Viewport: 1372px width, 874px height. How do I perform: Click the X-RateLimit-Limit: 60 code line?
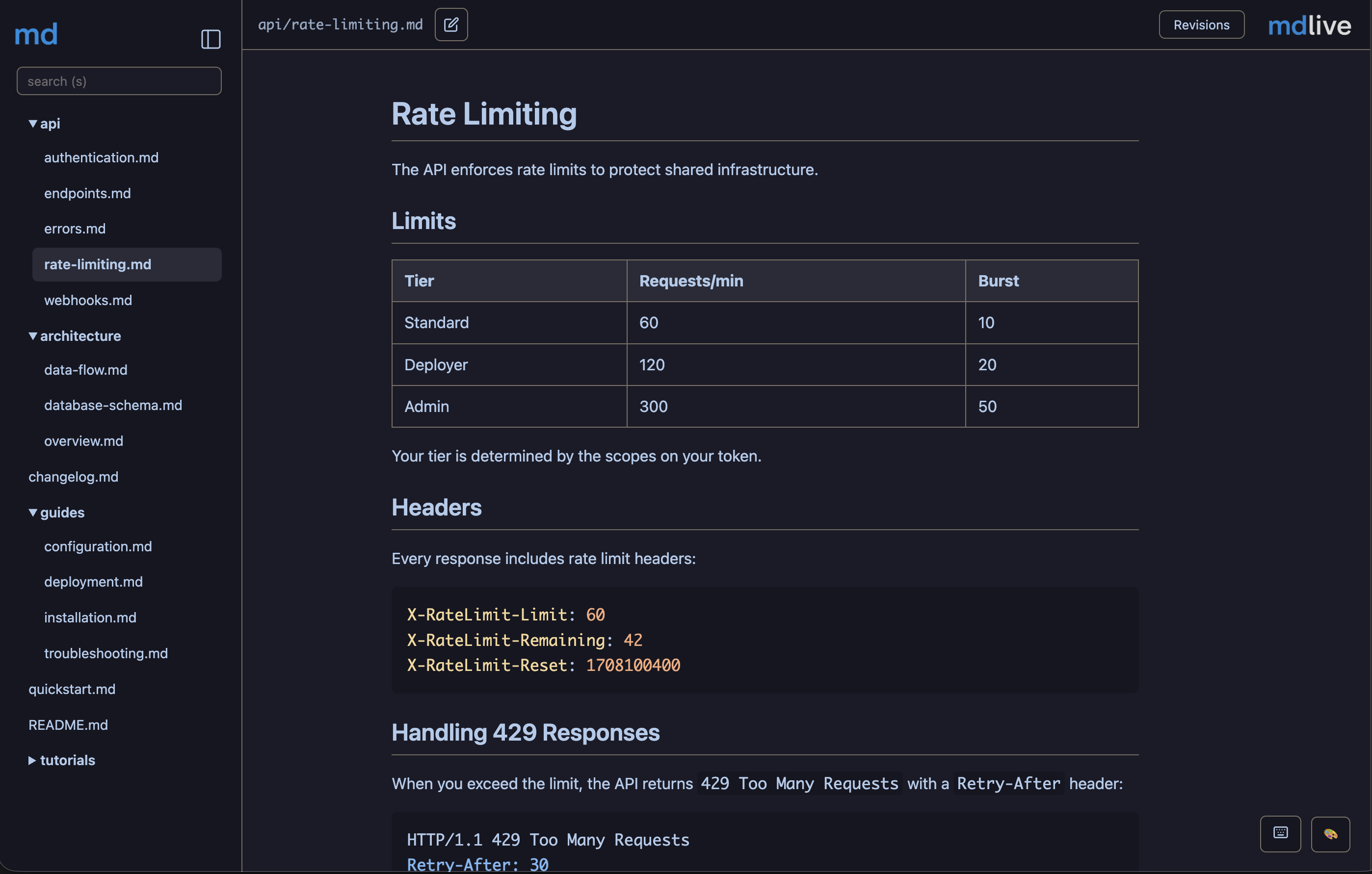point(506,615)
